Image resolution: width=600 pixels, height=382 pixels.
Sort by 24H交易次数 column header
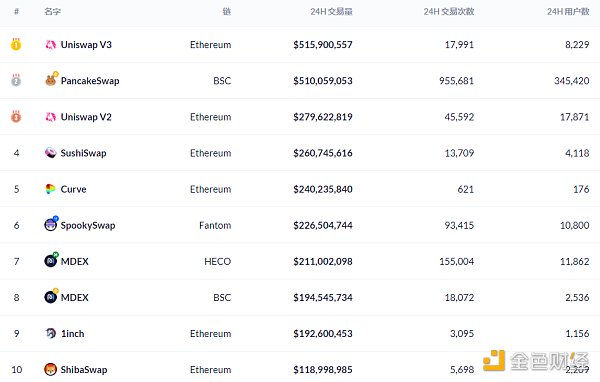(449, 11)
